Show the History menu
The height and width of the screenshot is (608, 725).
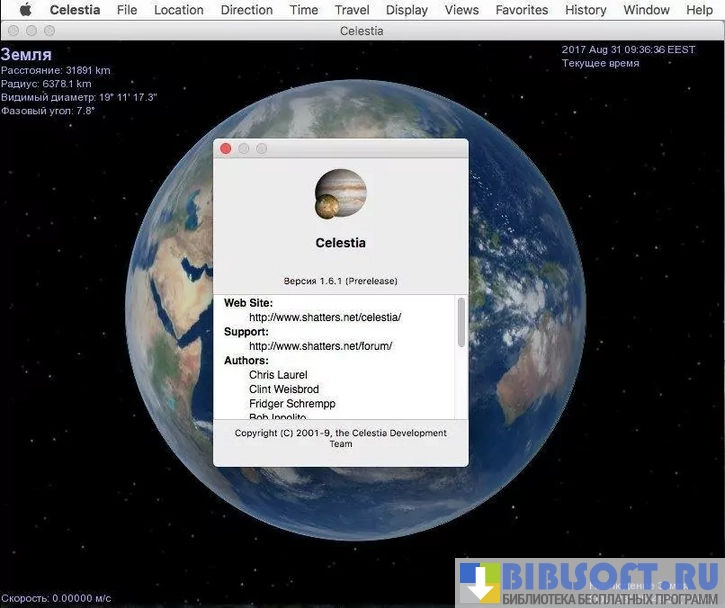point(585,10)
